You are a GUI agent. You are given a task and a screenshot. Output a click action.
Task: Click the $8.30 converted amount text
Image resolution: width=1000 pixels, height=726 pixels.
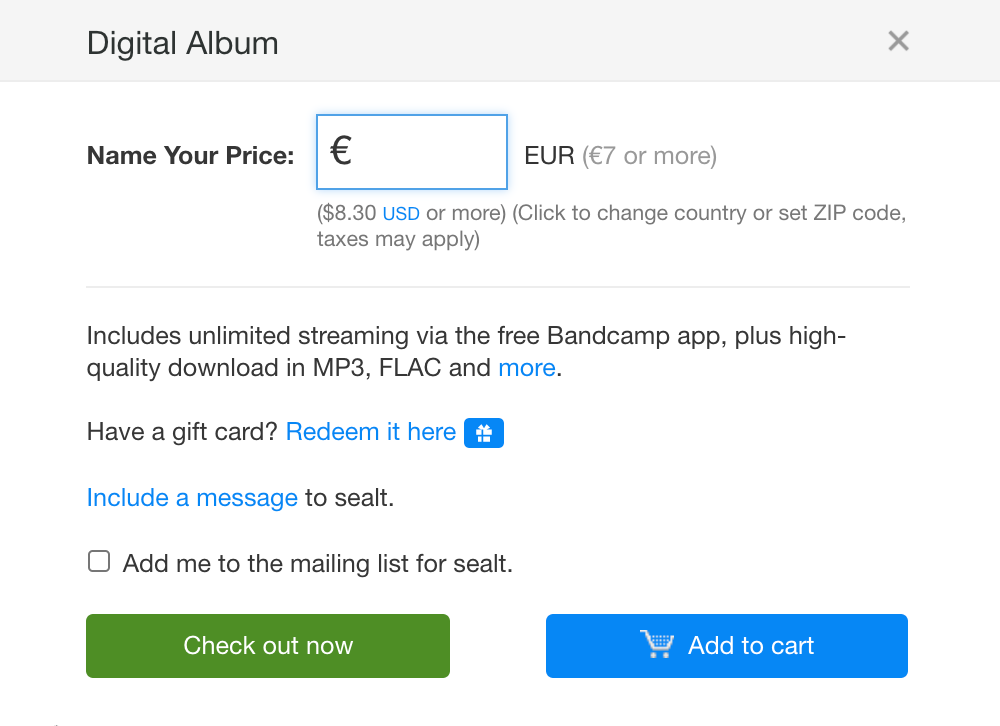pos(348,214)
